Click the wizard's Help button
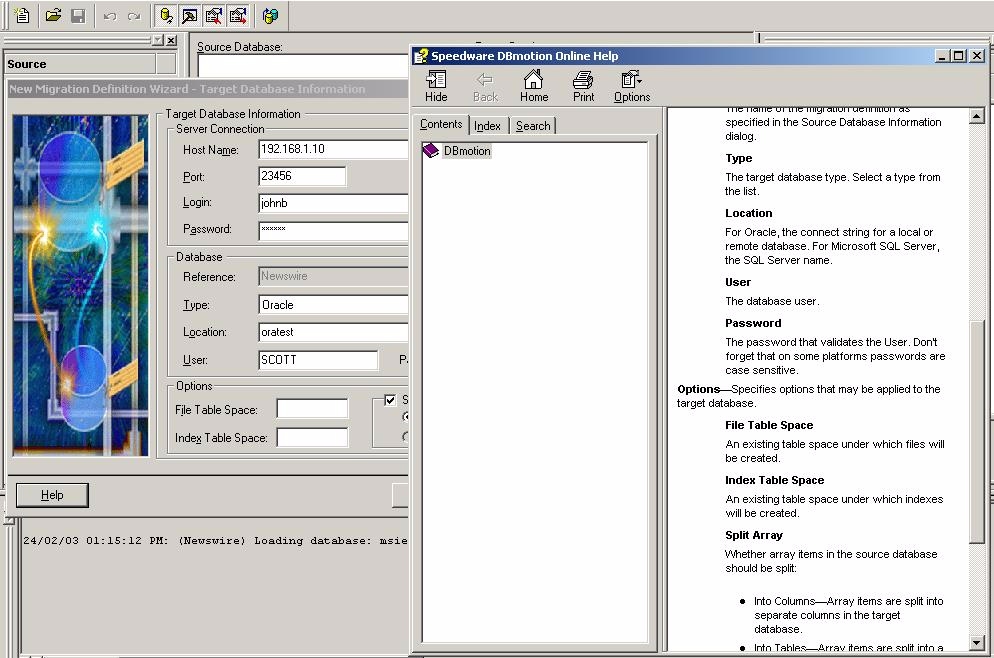The width and height of the screenshot is (994, 658). (52, 495)
